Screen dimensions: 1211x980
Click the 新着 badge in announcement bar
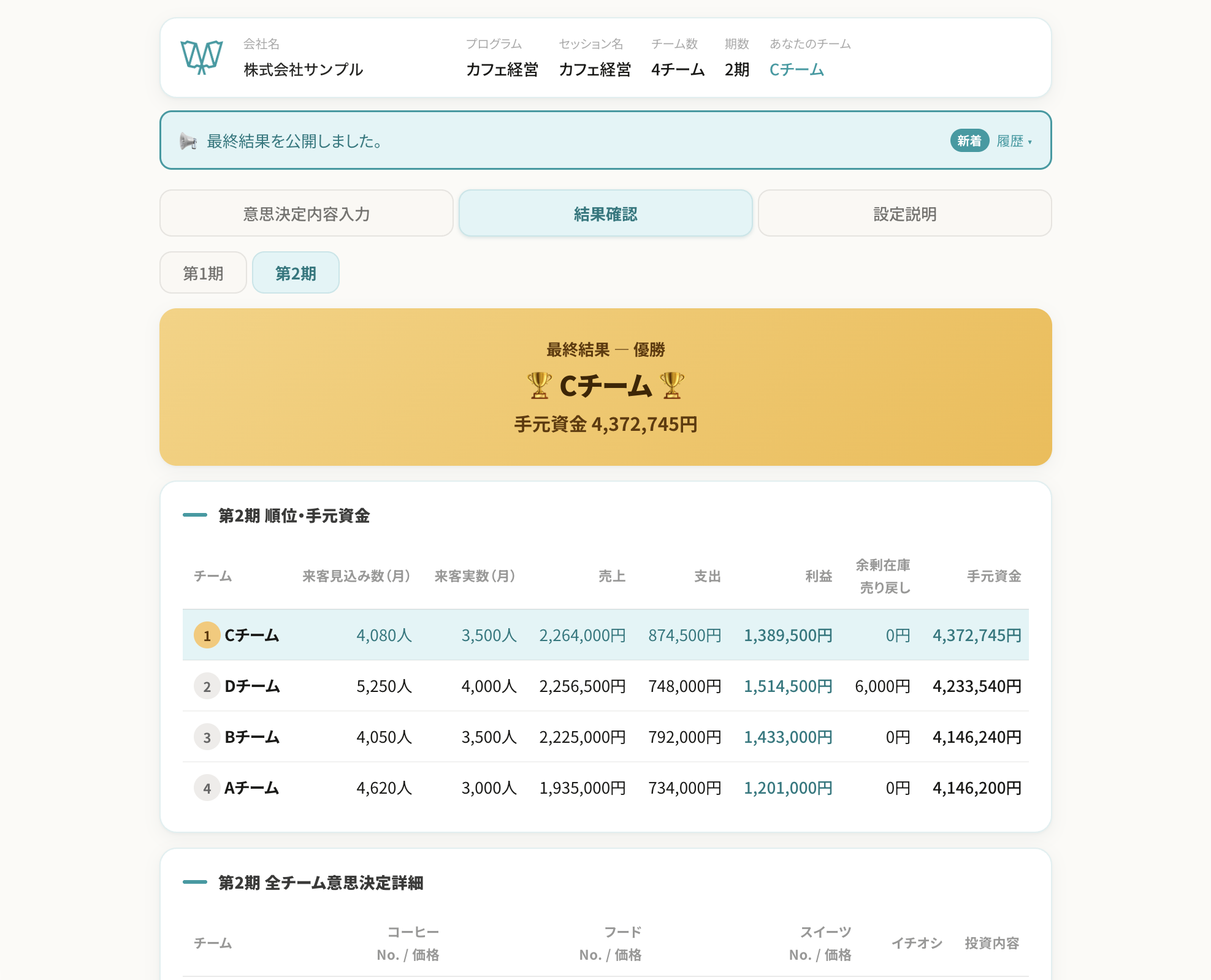coord(969,141)
